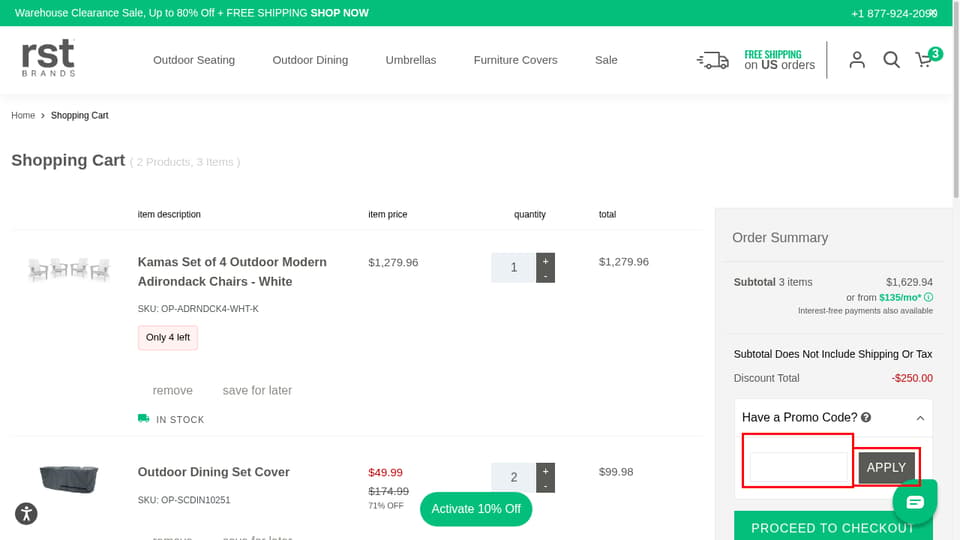960x540 pixels.
Task: Click the quantity field showing 2
Action: coord(514,478)
